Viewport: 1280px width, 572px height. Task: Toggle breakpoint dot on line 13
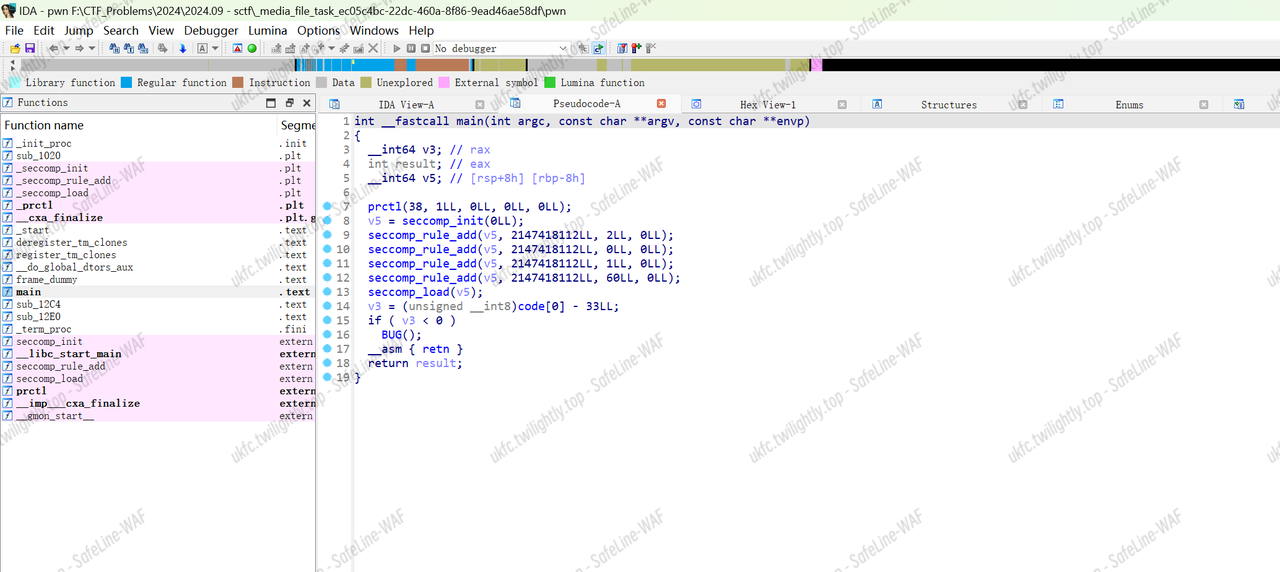(328, 292)
